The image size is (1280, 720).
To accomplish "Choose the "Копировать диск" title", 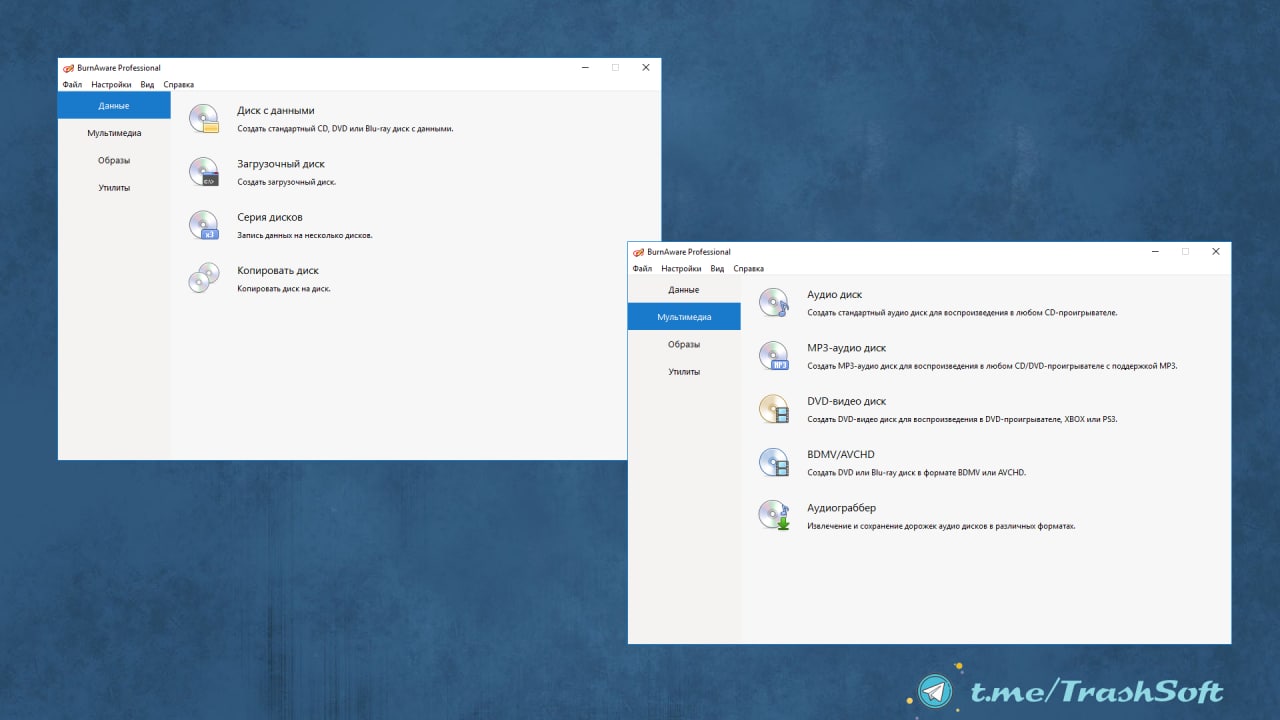I will (x=278, y=271).
